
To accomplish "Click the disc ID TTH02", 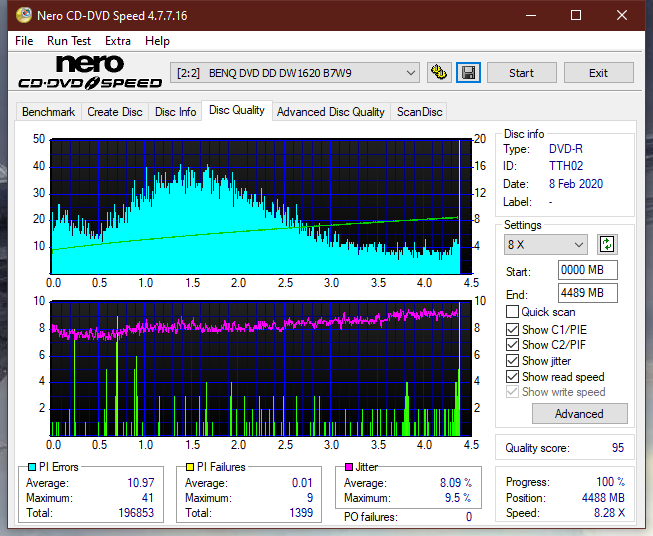I will pyautogui.click(x=566, y=166).
